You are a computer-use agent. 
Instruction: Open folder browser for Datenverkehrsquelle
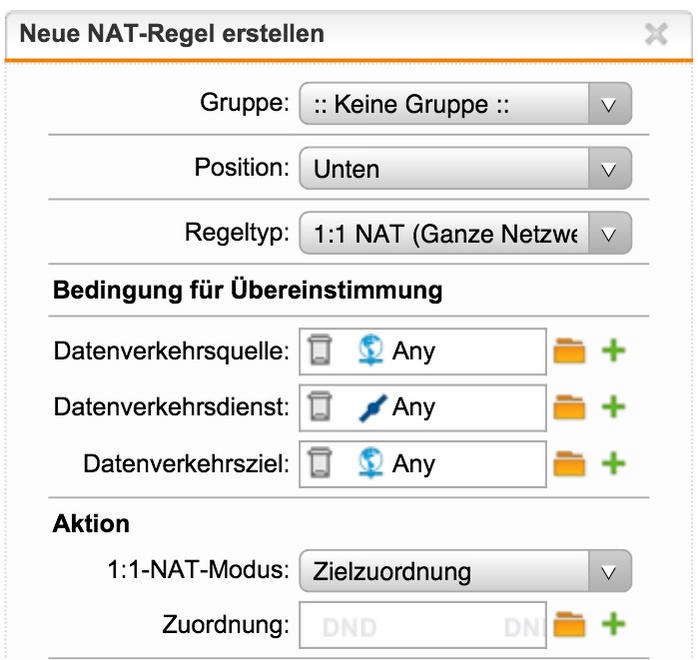(x=569, y=351)
